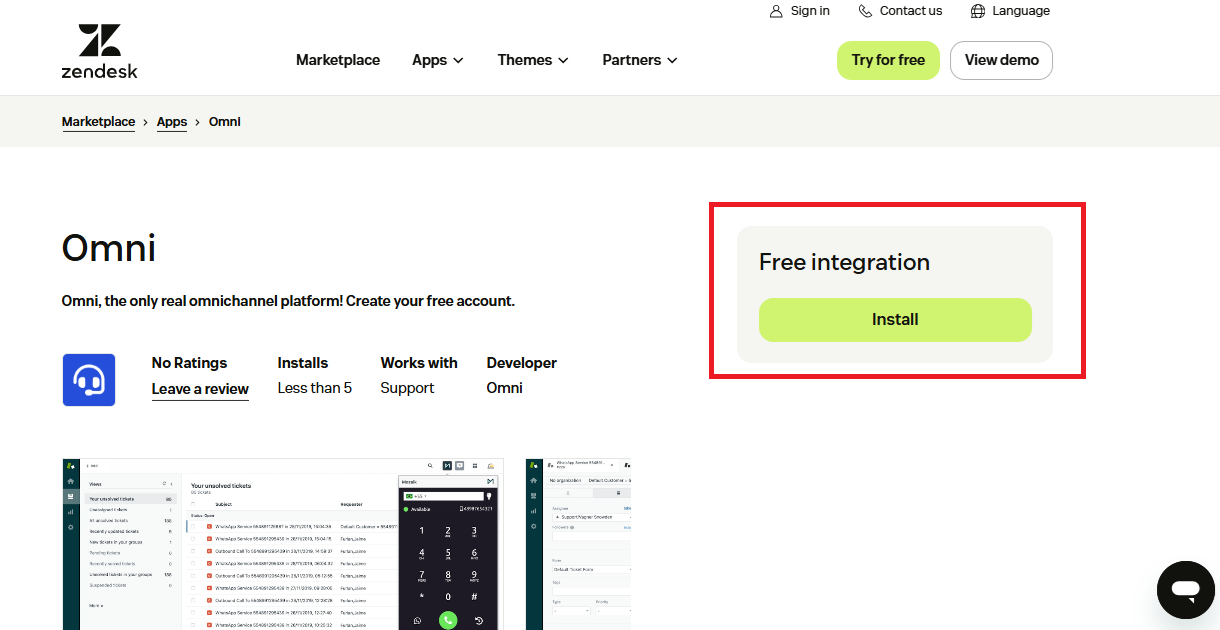1220x630 pixels.
Task: Click the Omni breadcrumb text
Action: click(x=225, y=122)
